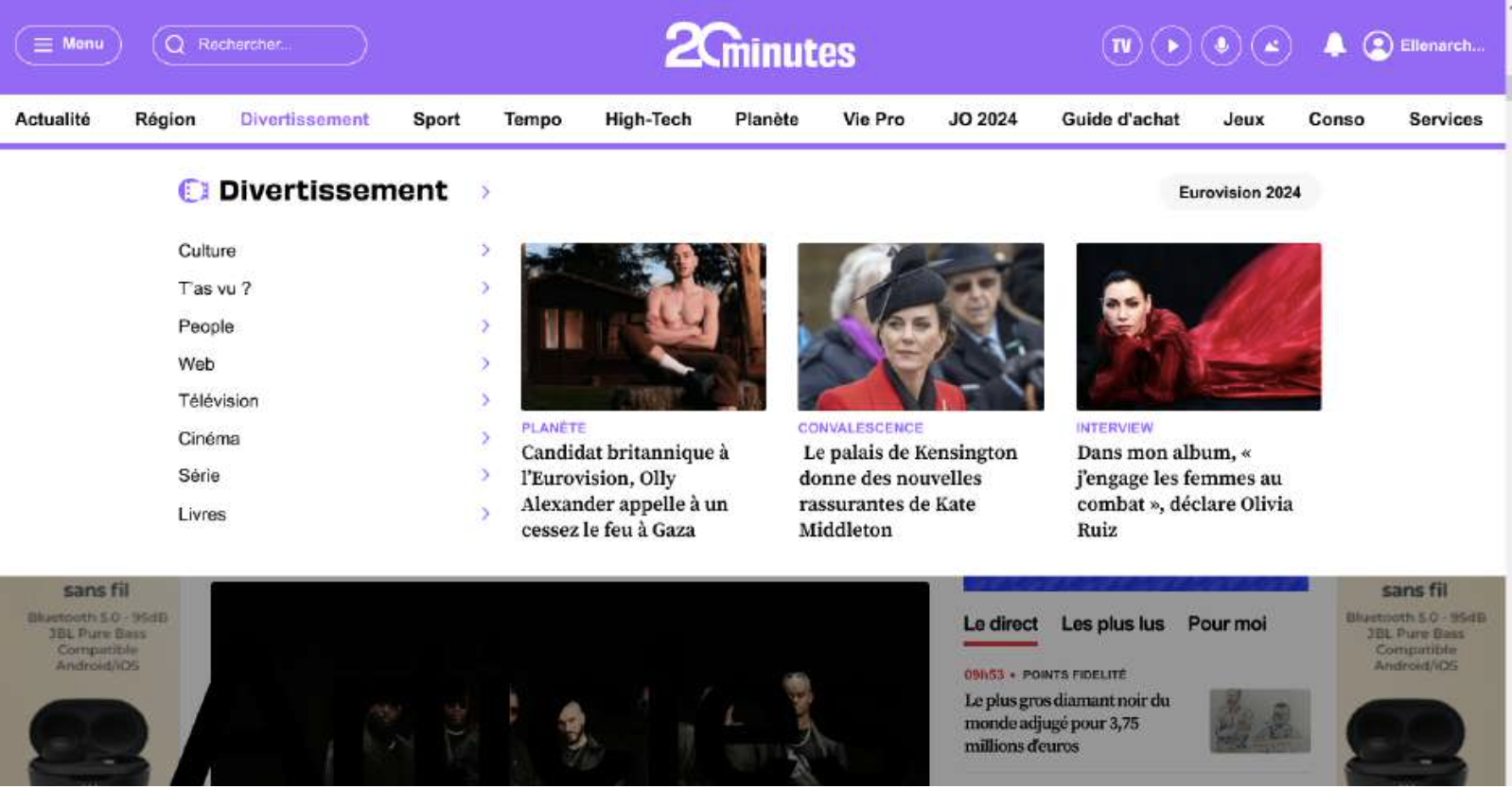Open the Série submenu link
Viewport: 1512px width, 789px height.
pos(199,476)
